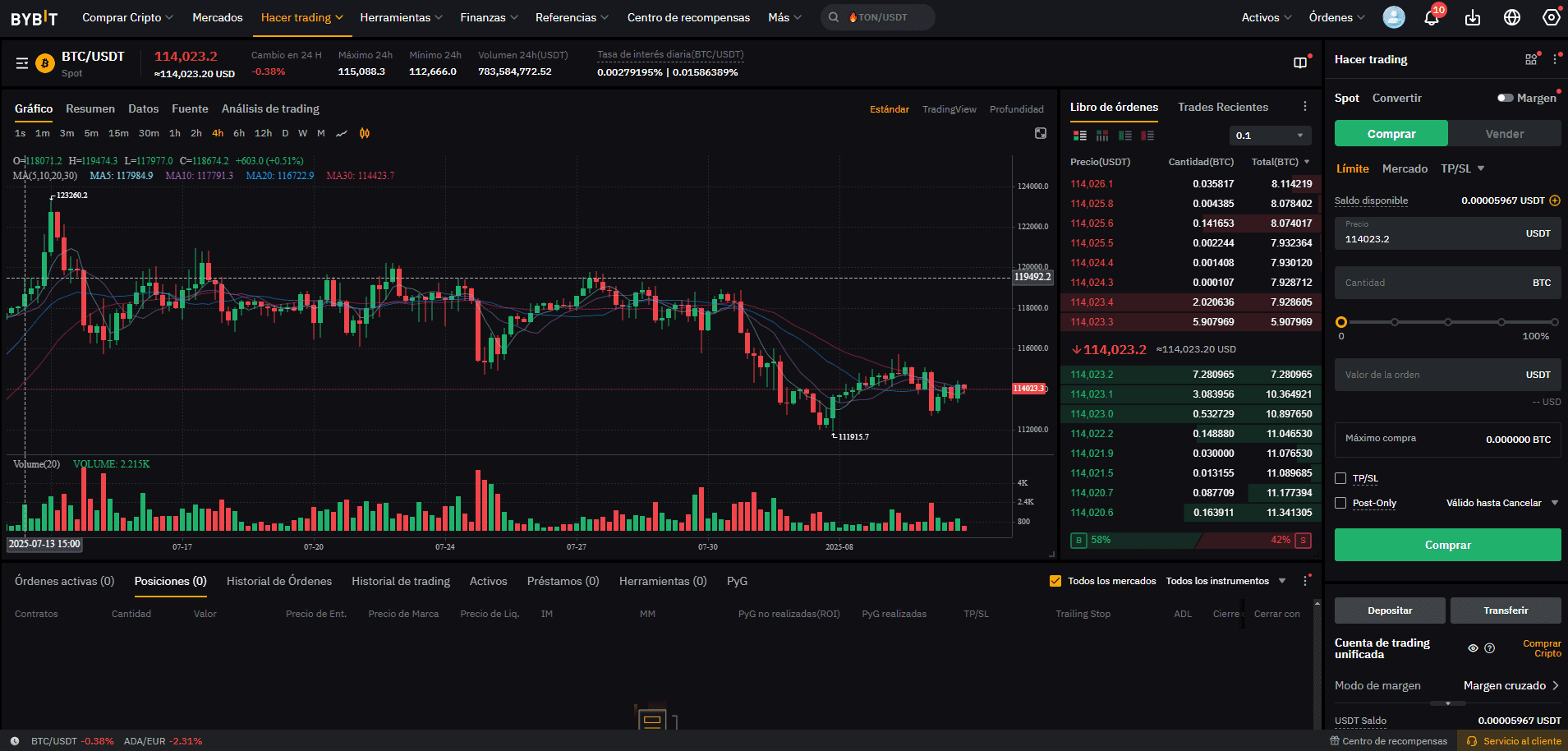This screenshot has width=1568, height=751.
Task: Expand chart to fullscreen
Action: [1041, 133]
